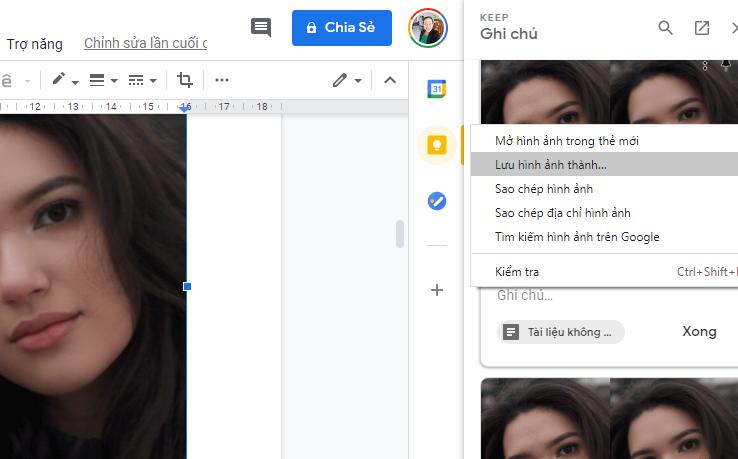Hide the menus with the up chevron
The width and height of the screenshot is (738, 459).
[x=390, y=80]
